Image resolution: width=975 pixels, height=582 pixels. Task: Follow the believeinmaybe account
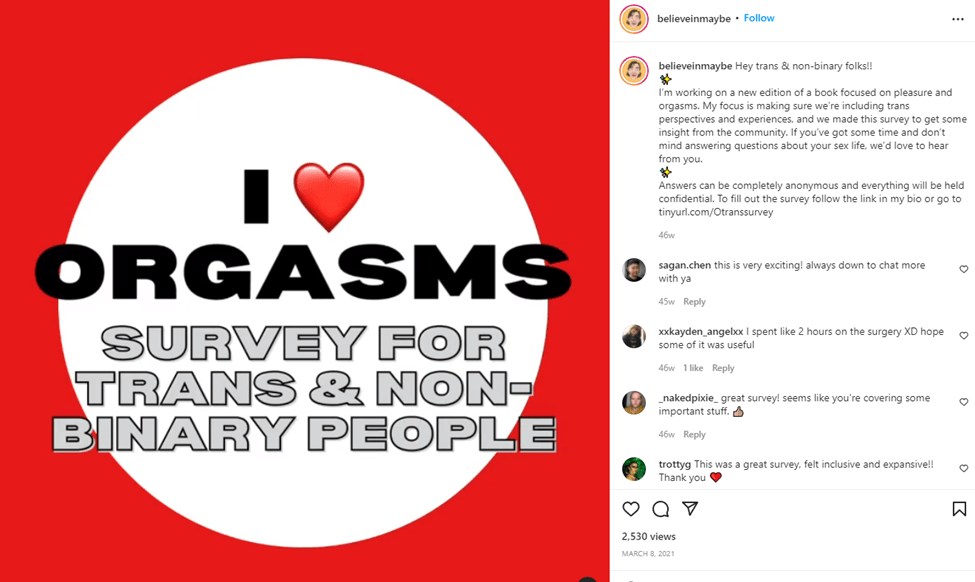[759, 18]
